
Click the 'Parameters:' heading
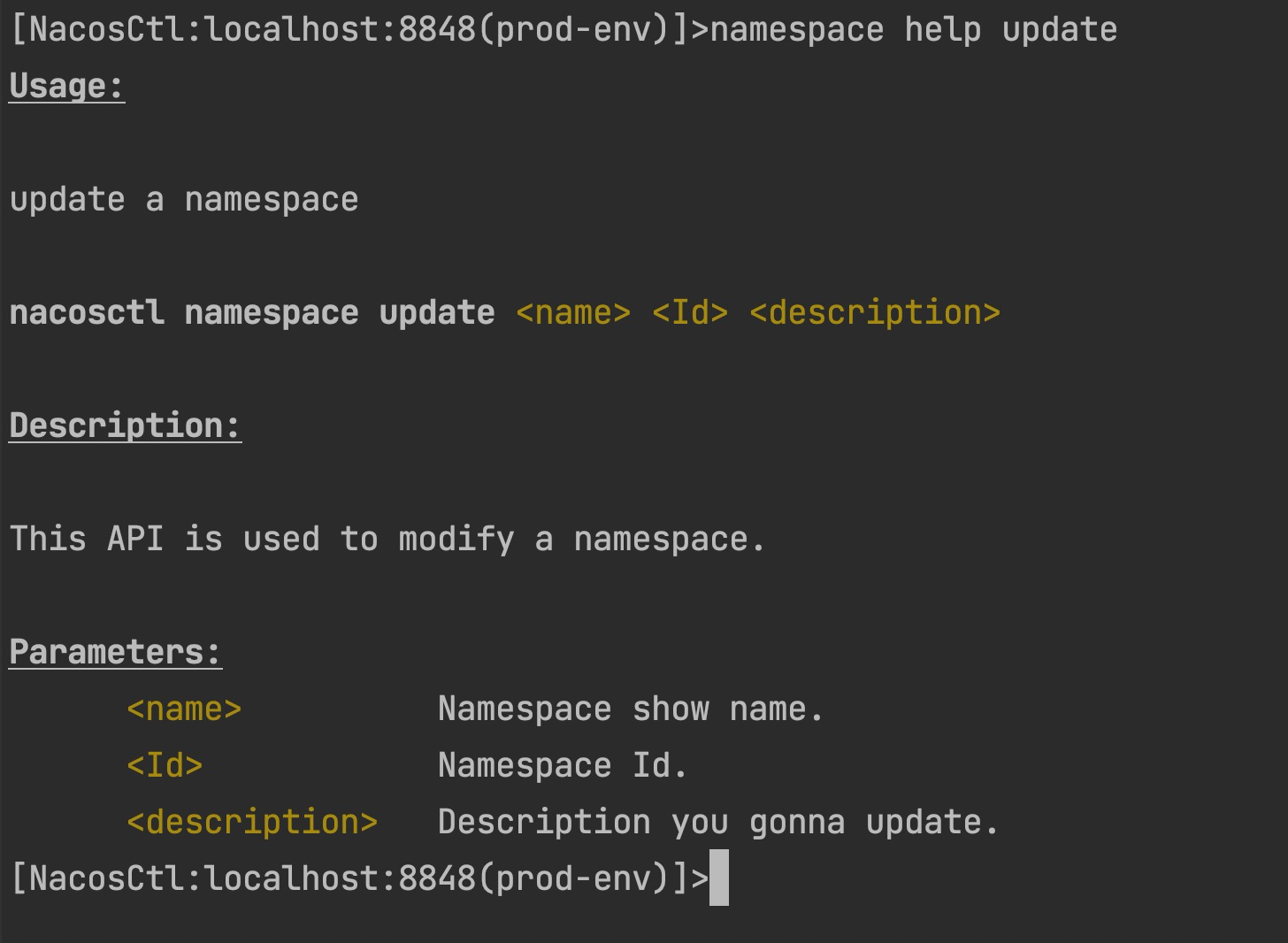(116, 653)
